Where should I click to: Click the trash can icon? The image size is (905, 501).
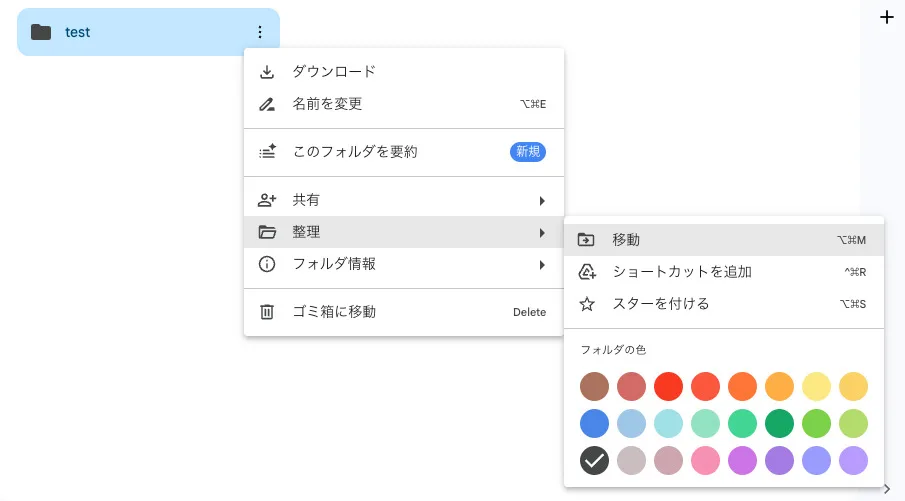(x=267, y=312)
